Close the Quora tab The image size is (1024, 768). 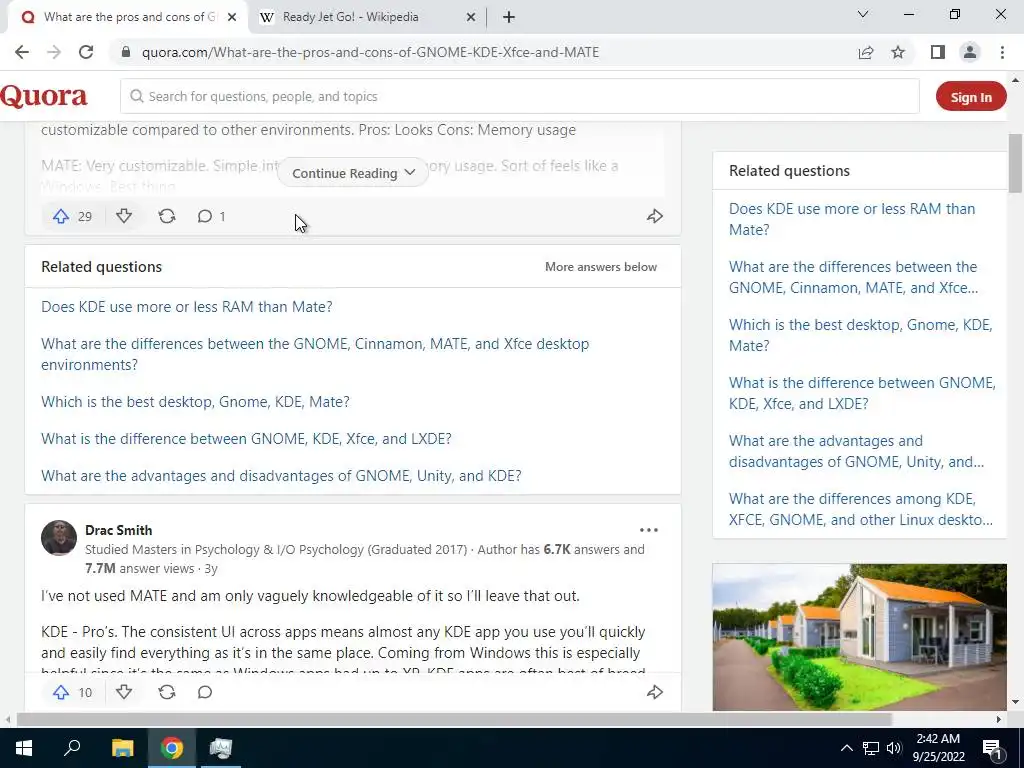pos(232,17)
